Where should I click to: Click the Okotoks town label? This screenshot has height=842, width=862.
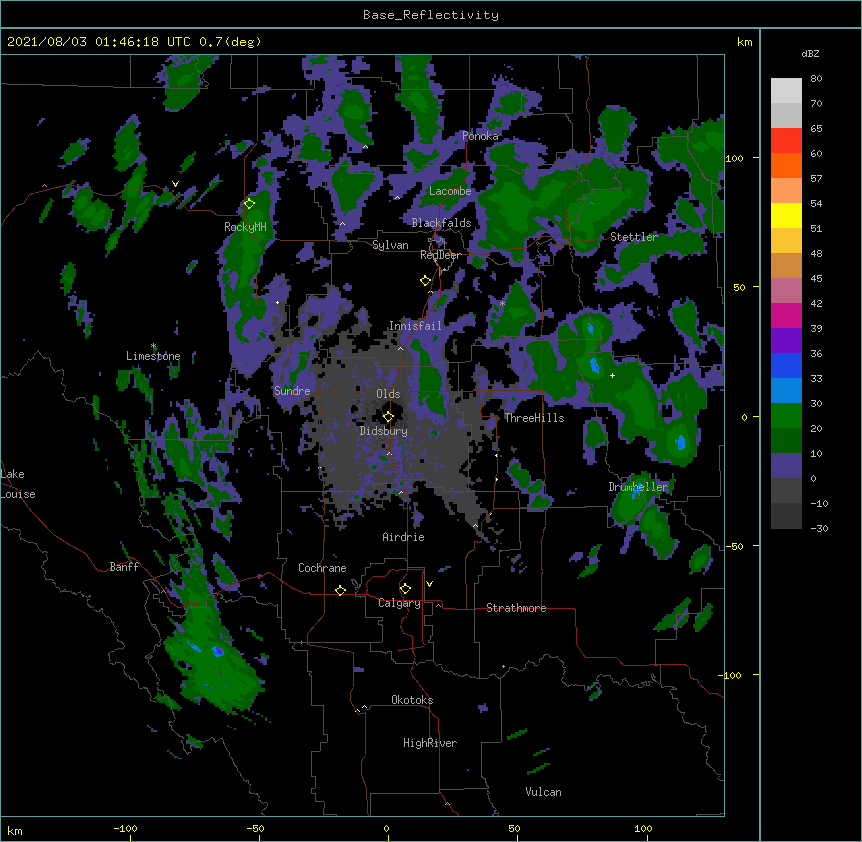click(412, 700)
